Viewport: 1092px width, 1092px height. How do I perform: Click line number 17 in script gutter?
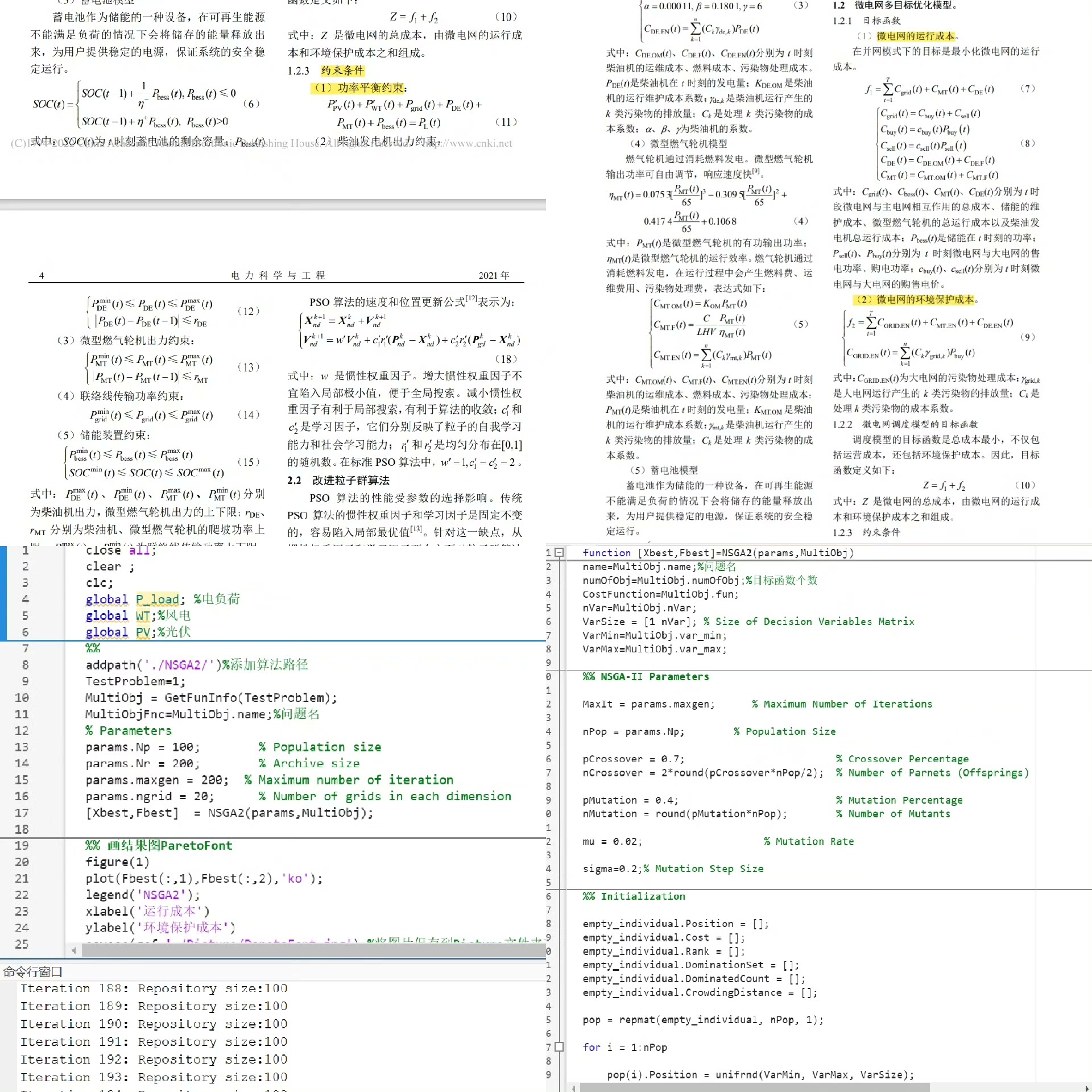pos(22,813)
